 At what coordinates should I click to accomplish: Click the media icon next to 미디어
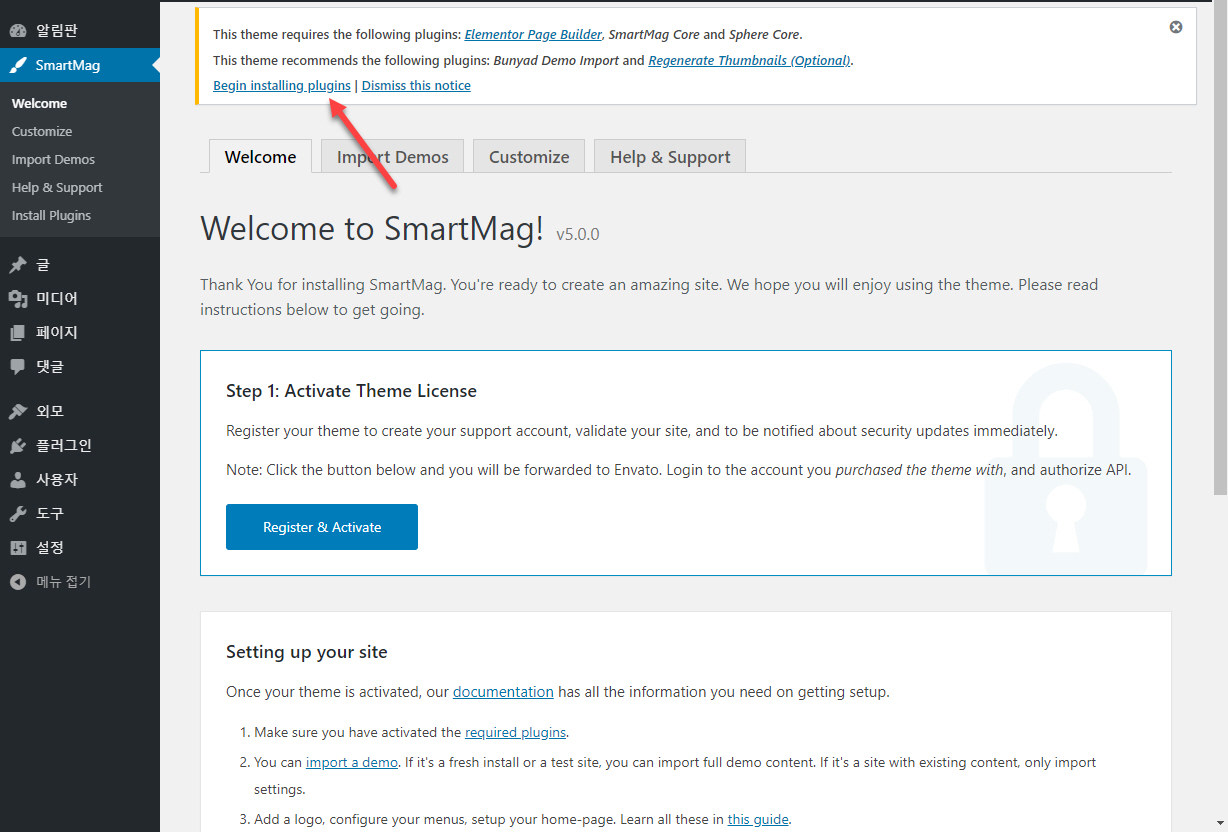click(18, 299)
